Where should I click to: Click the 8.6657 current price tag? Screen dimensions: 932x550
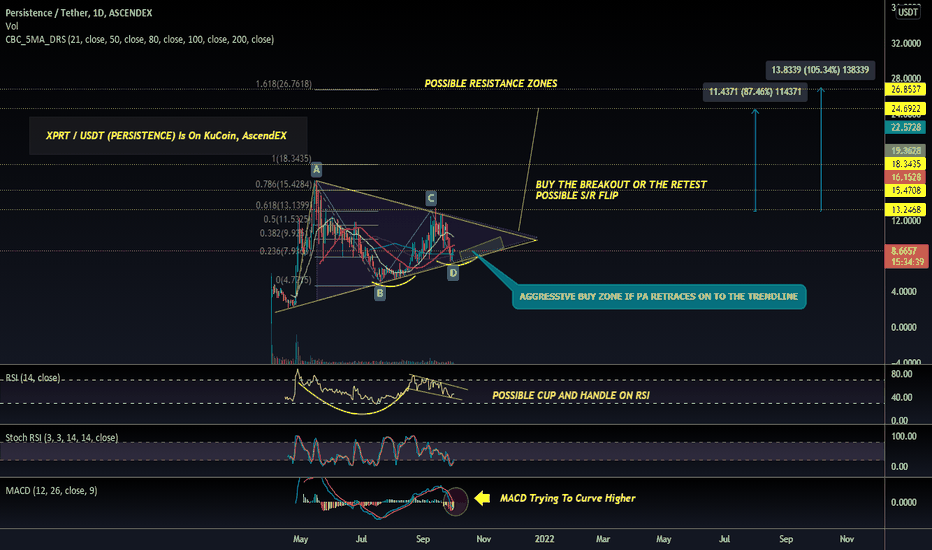pyautogui.click(x=906, y=251)
